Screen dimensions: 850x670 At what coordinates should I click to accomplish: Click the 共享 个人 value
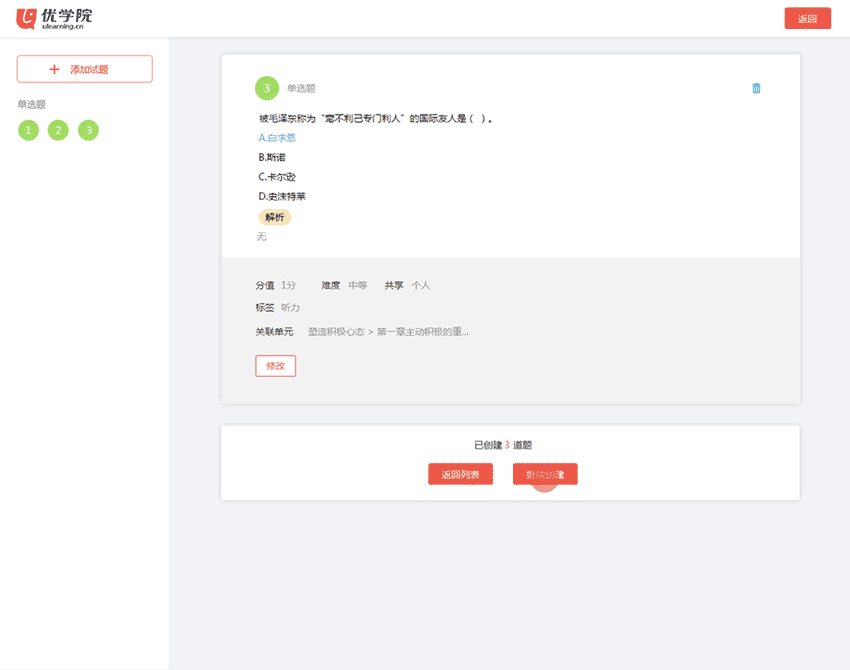point(421,285)
